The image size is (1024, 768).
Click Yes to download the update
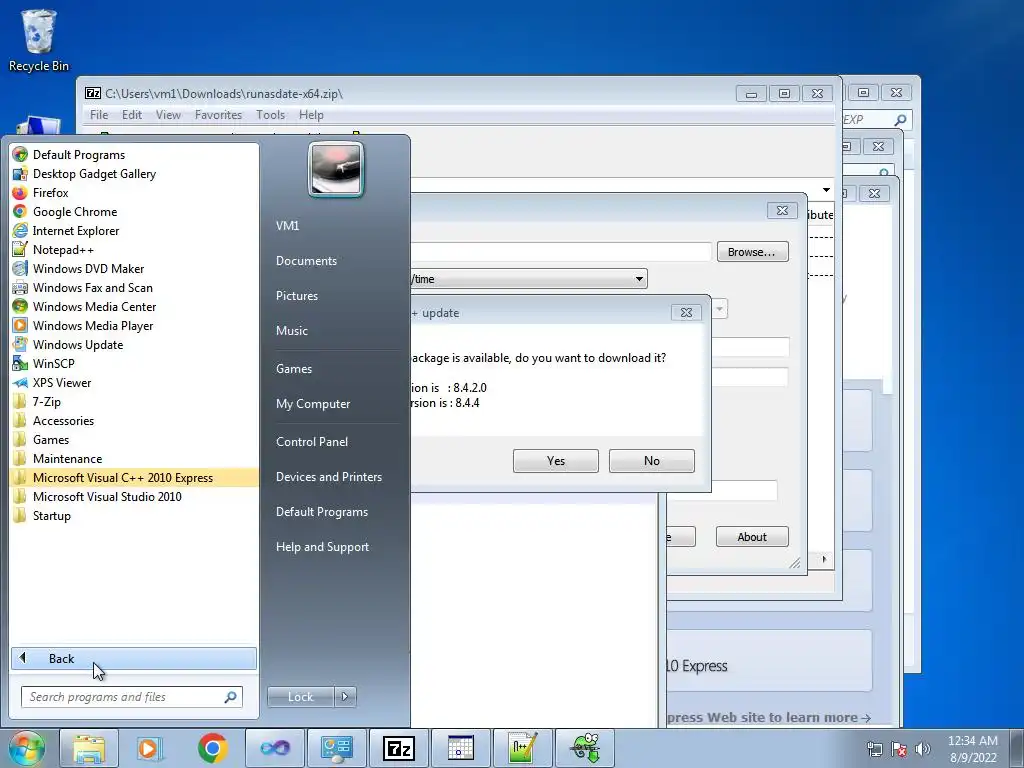[x=556, y=460]
